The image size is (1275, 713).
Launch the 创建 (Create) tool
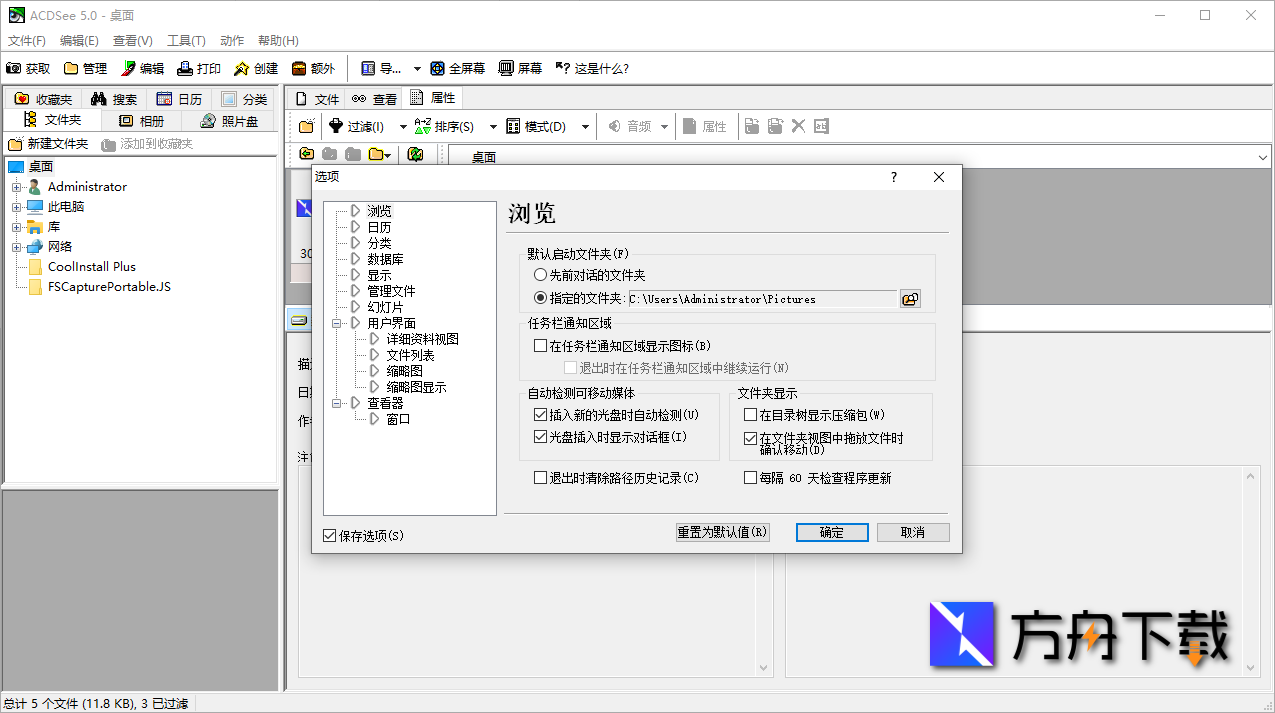(x=255, y=68)
